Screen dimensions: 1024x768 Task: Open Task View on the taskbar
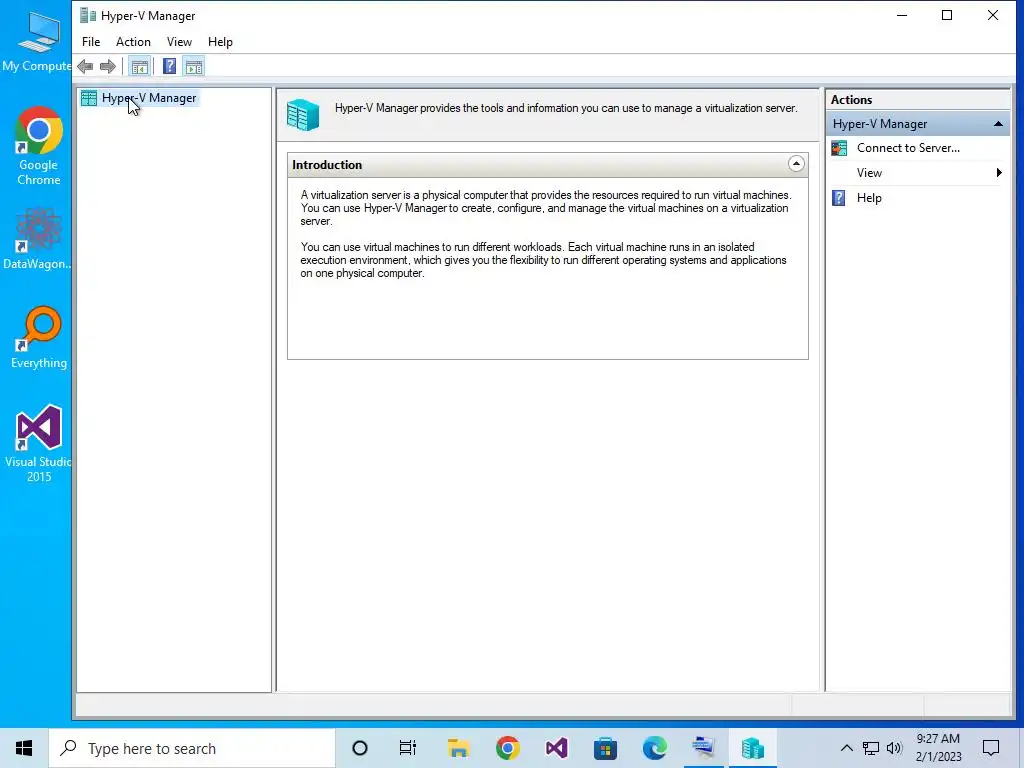point(408,748)
